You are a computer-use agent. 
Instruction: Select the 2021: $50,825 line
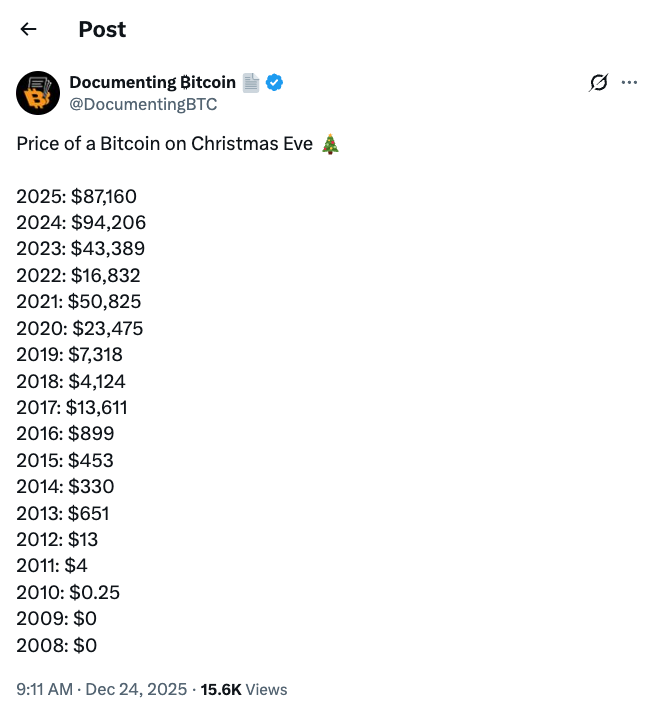[79, 301]
